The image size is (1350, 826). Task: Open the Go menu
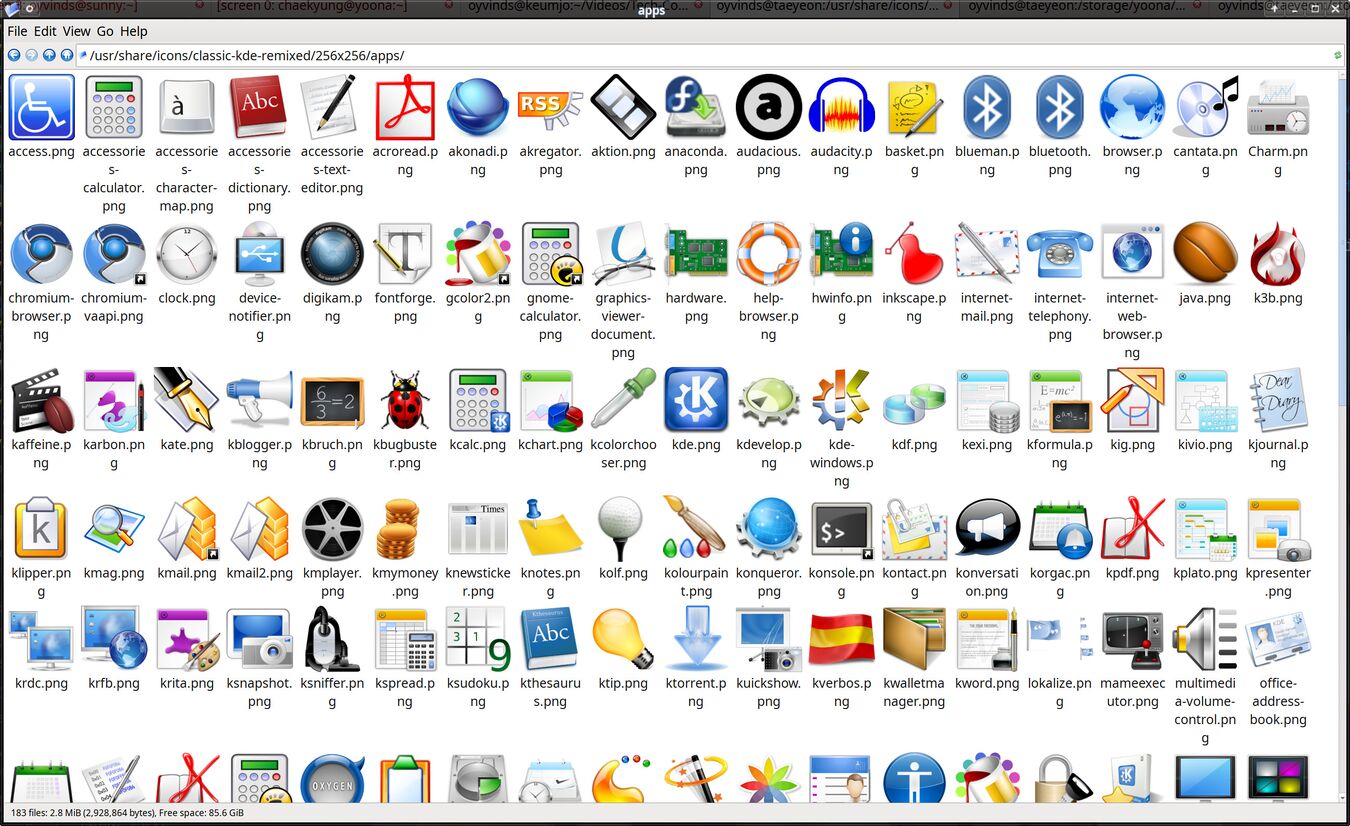click(x=105, y=31)
